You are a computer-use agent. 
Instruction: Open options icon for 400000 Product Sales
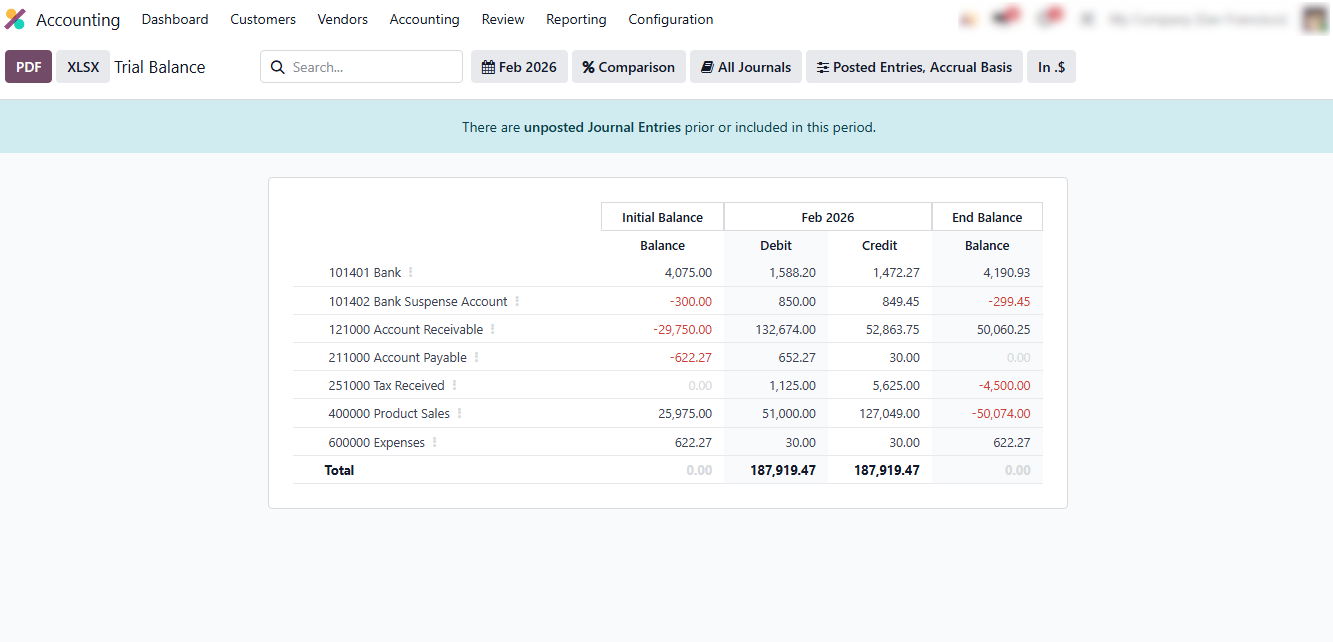460,413
